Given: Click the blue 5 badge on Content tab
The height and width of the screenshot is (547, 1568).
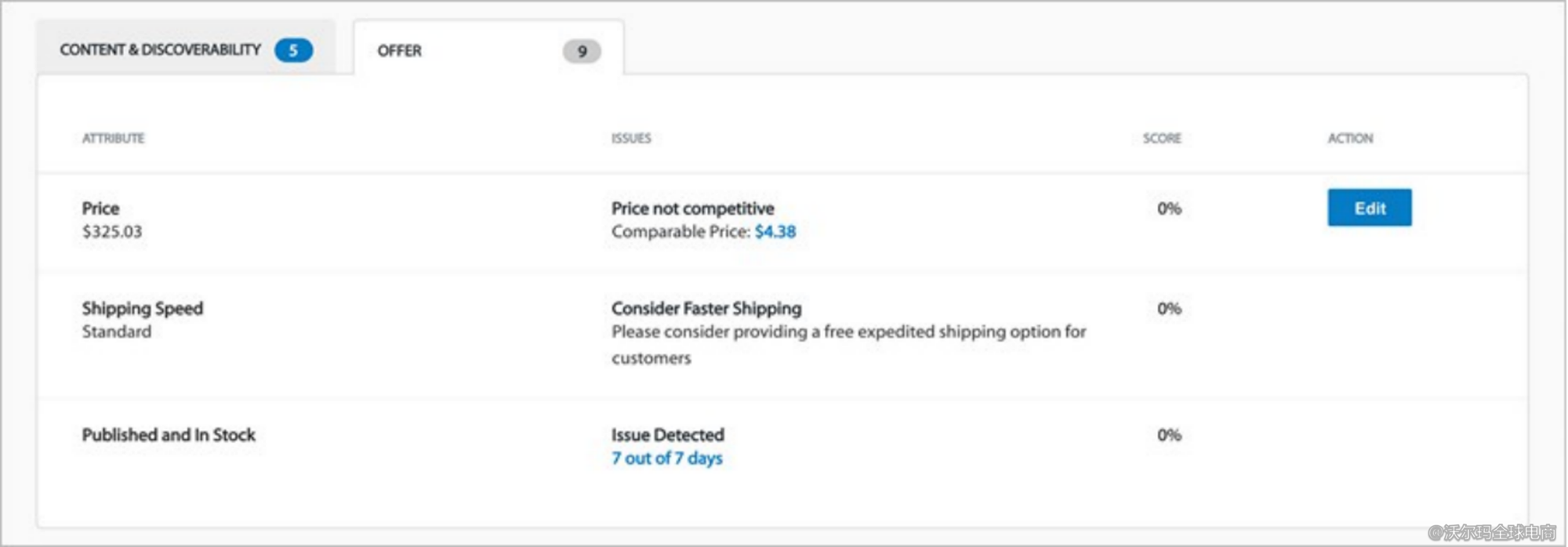Looking at the screenshot, I should 293,51.
